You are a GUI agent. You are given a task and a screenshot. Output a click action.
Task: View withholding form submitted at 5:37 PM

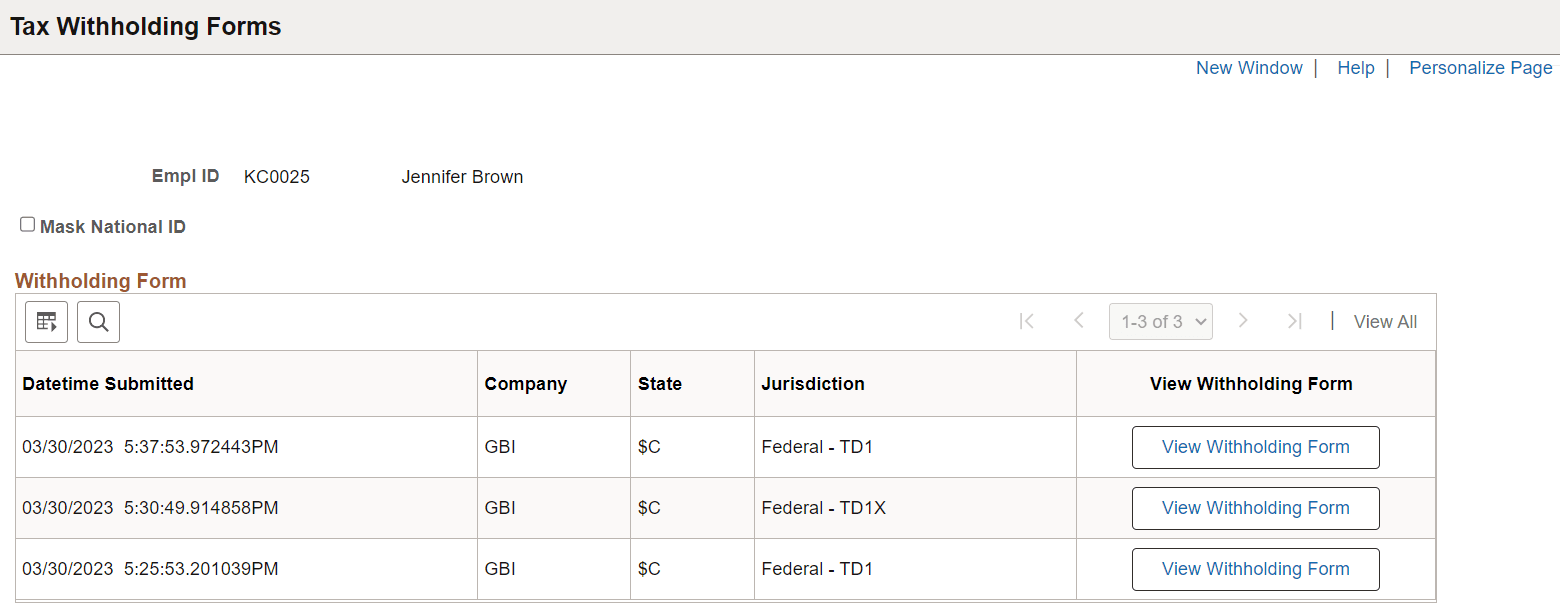pyautogui.click(x=1255, y=447)
